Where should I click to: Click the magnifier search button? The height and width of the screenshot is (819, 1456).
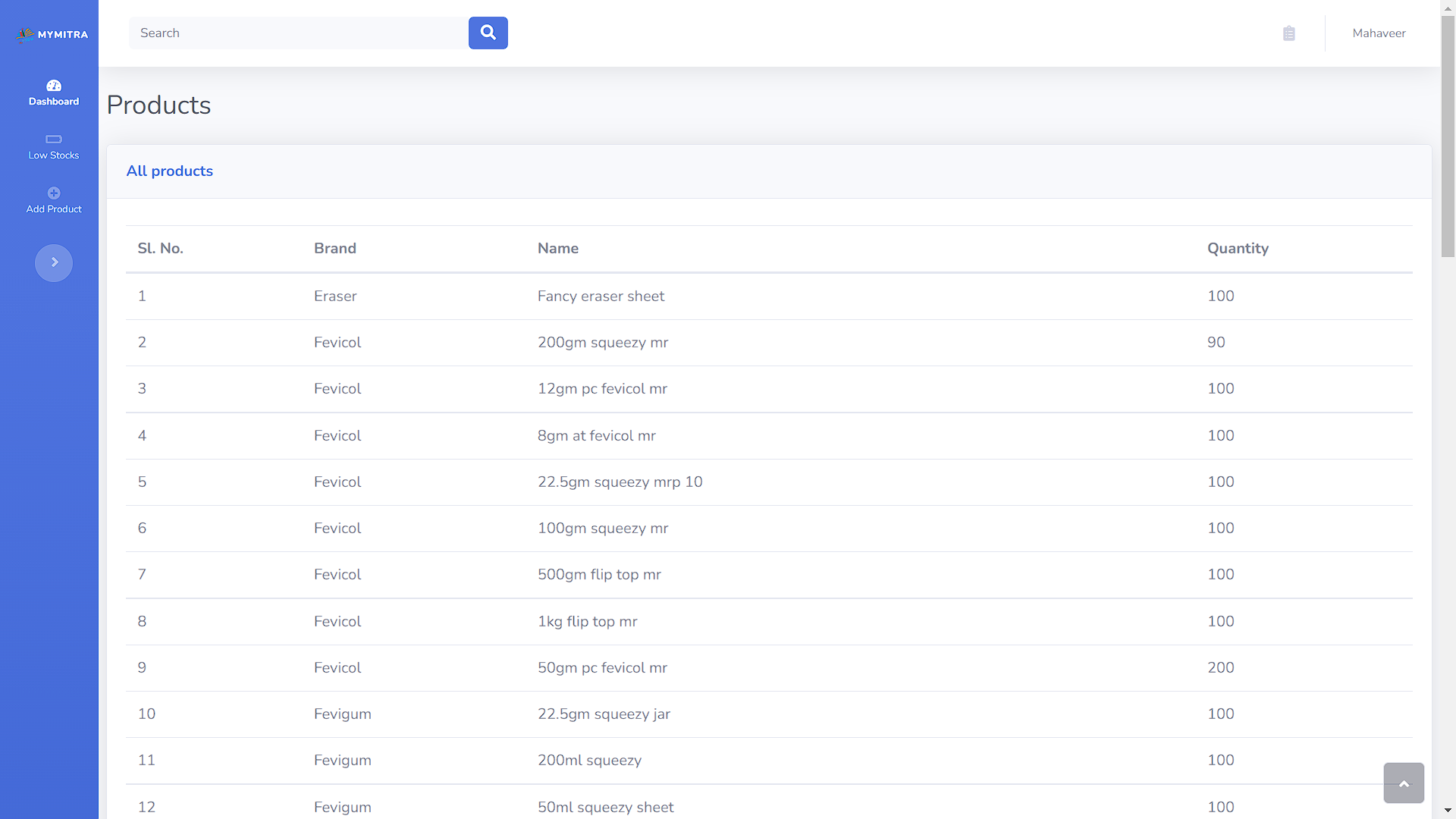tap(488, 33)
